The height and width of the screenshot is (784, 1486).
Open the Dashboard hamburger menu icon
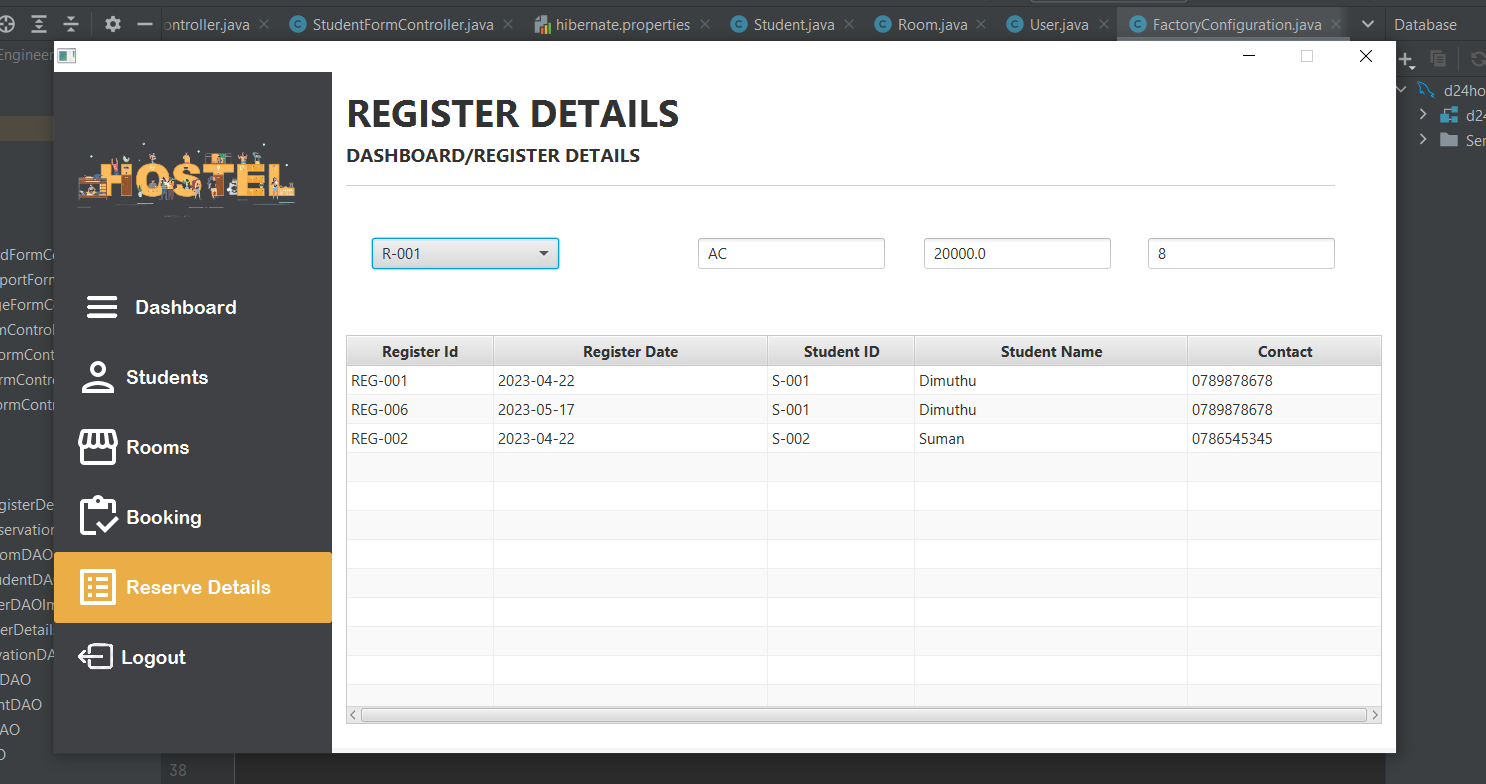(x=102, y=307)
